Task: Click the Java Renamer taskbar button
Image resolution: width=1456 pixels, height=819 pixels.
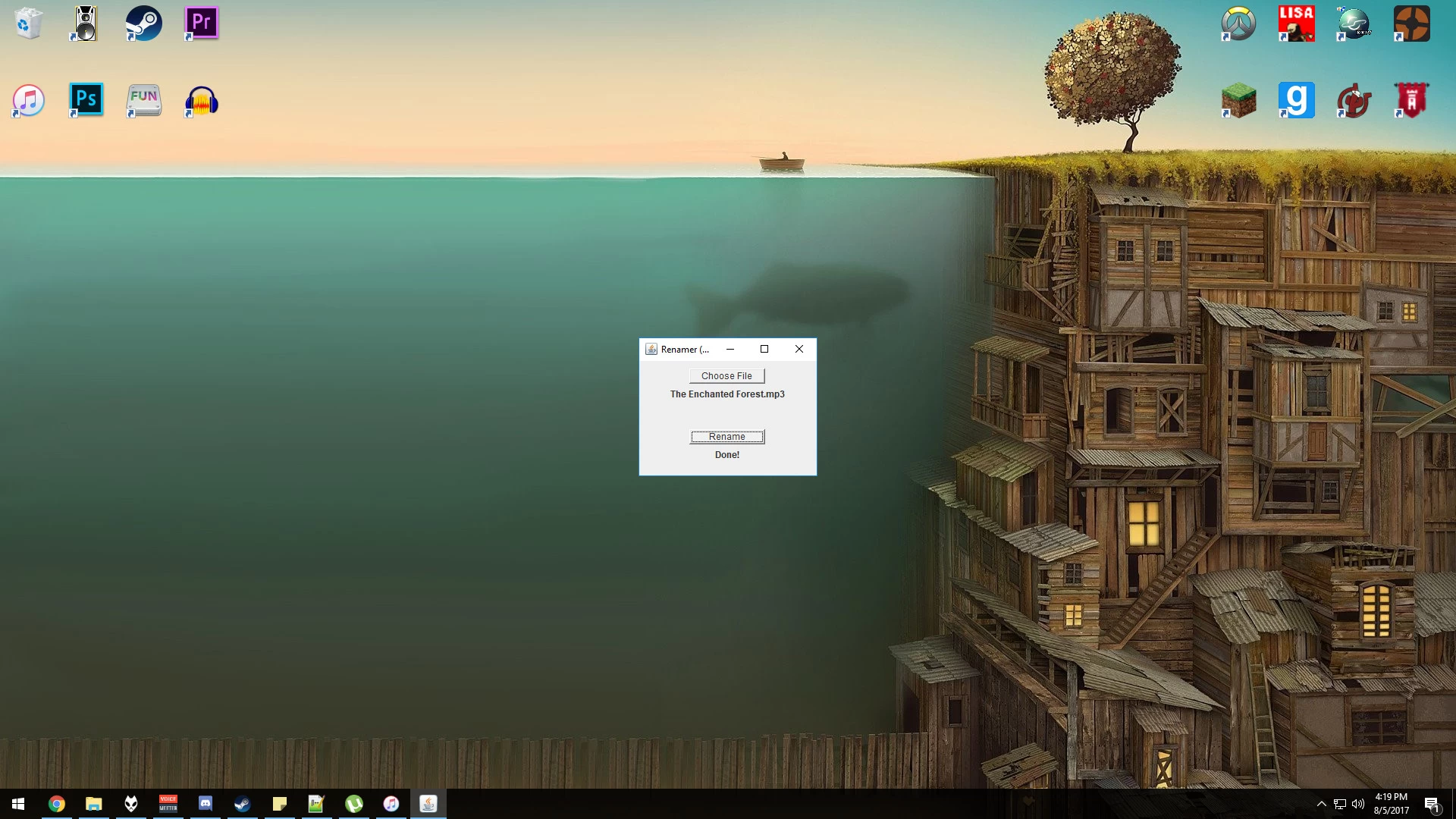Action: [x=428, y=804]
